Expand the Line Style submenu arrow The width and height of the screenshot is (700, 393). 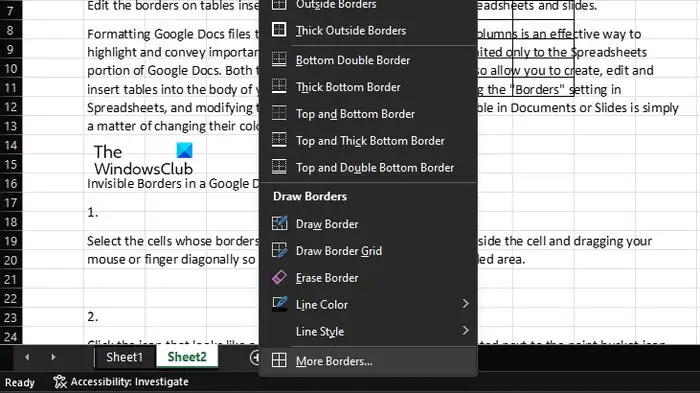point(465,330)
